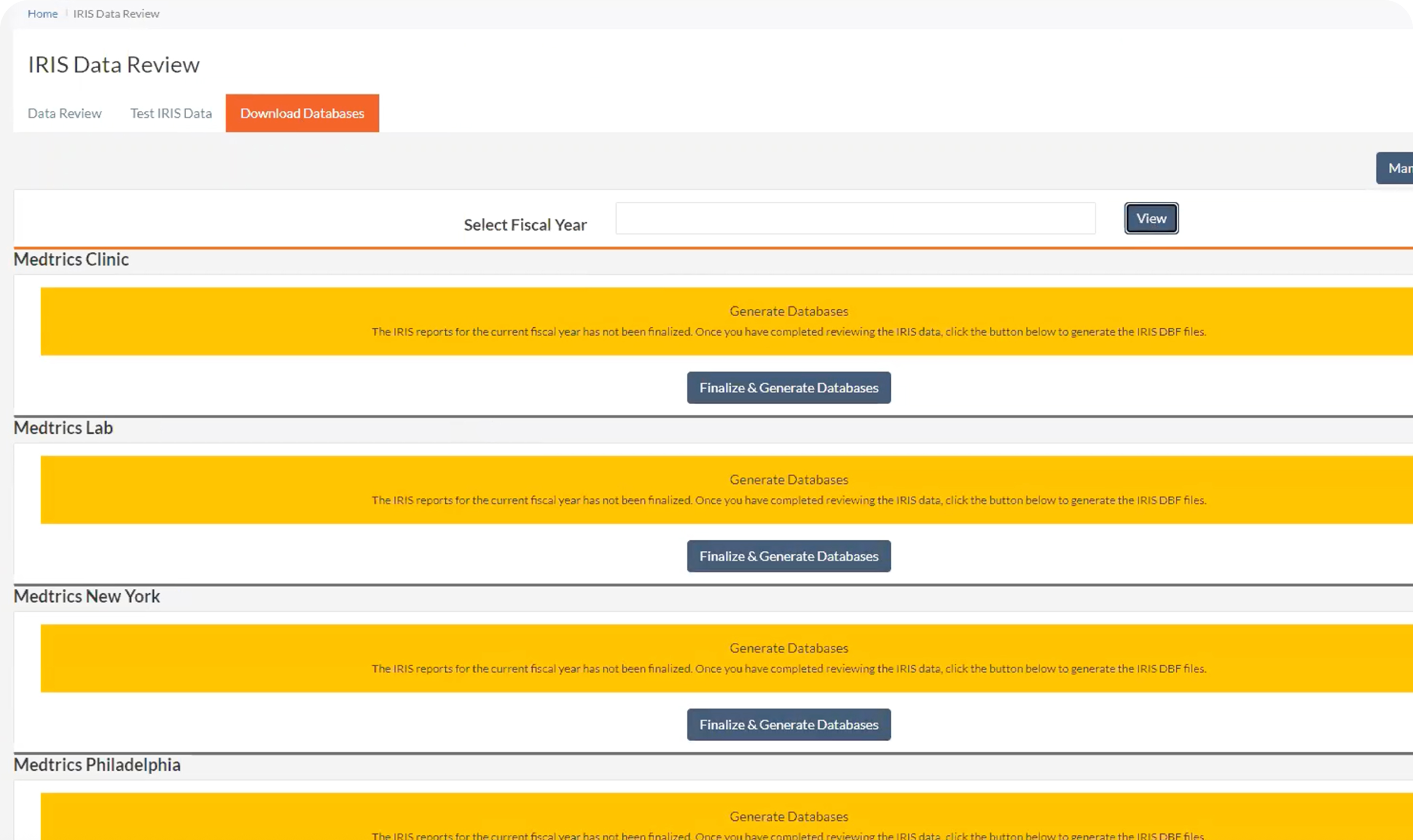Click the Select Fiscal Year label
Image resolution: width=1413 pixels, height=840 pixels.
point(525,225)
